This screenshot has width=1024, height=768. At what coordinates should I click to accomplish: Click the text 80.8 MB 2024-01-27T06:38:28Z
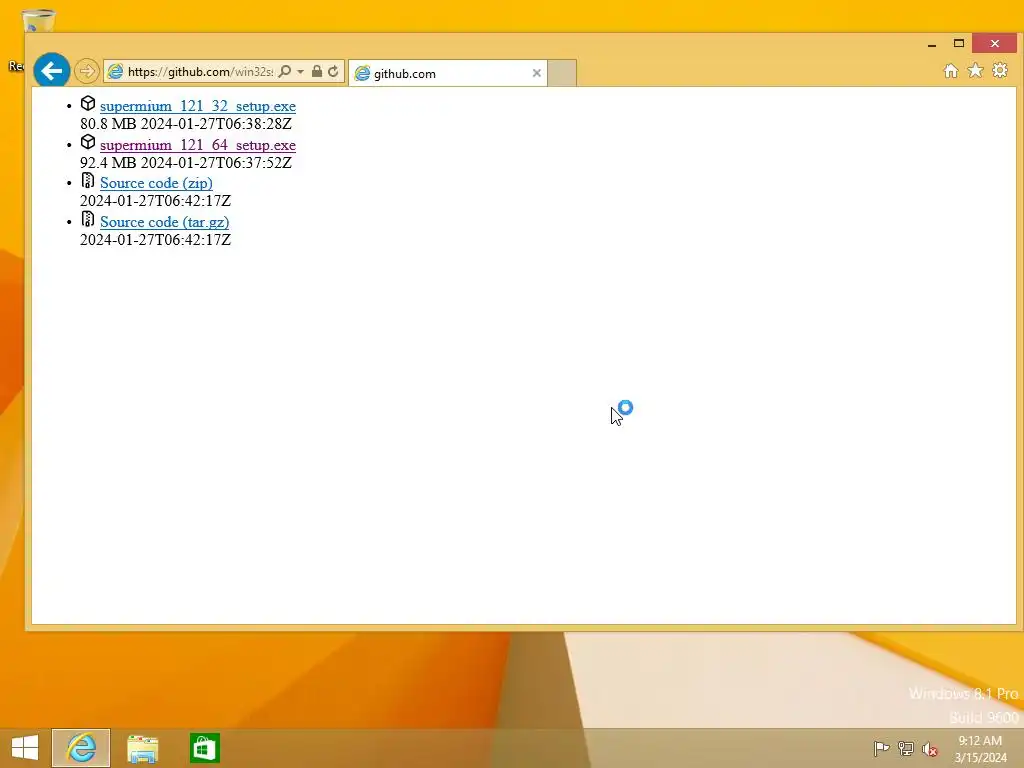(x=186, y=123)
